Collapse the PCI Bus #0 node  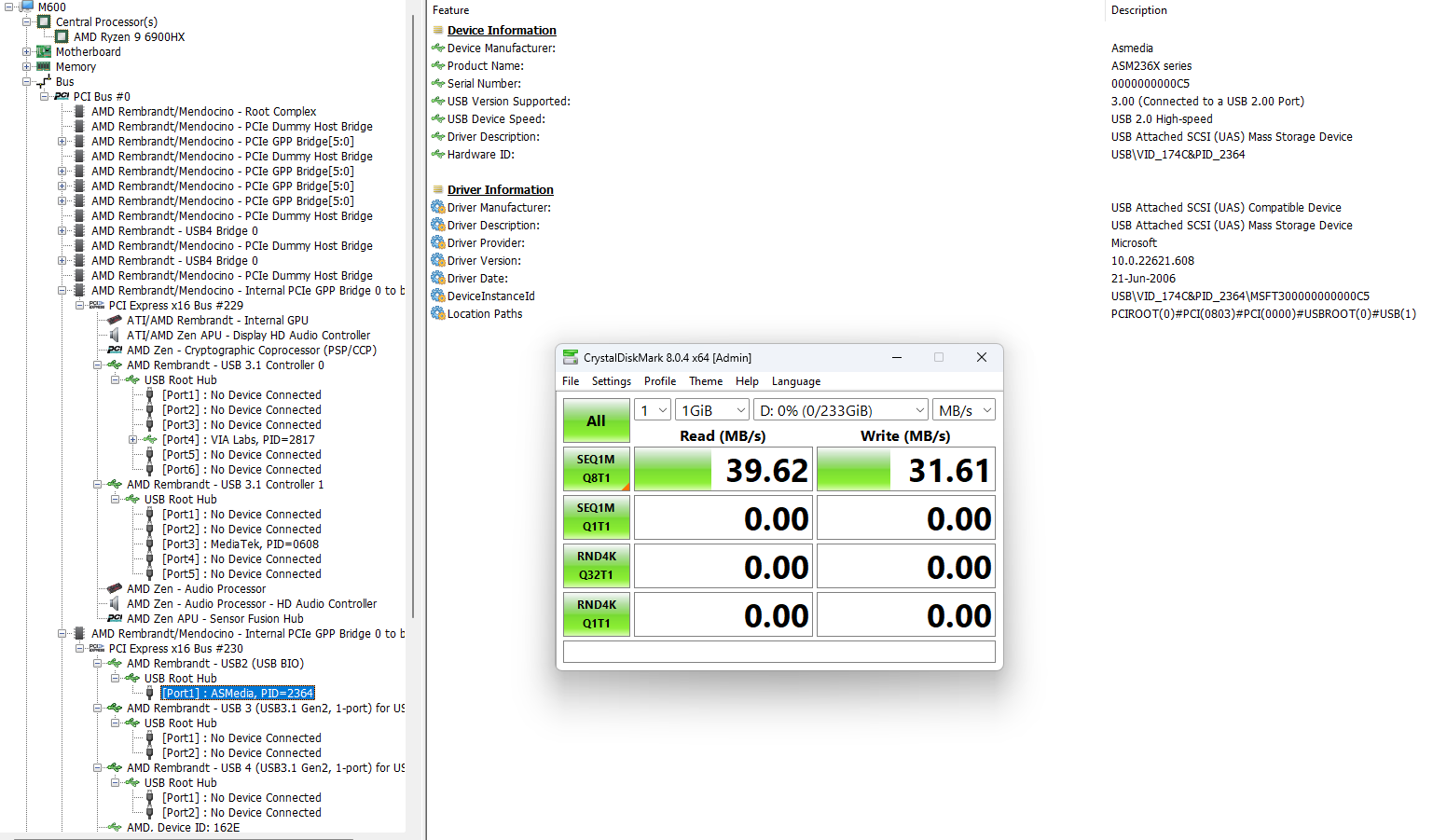coord(44,96)
